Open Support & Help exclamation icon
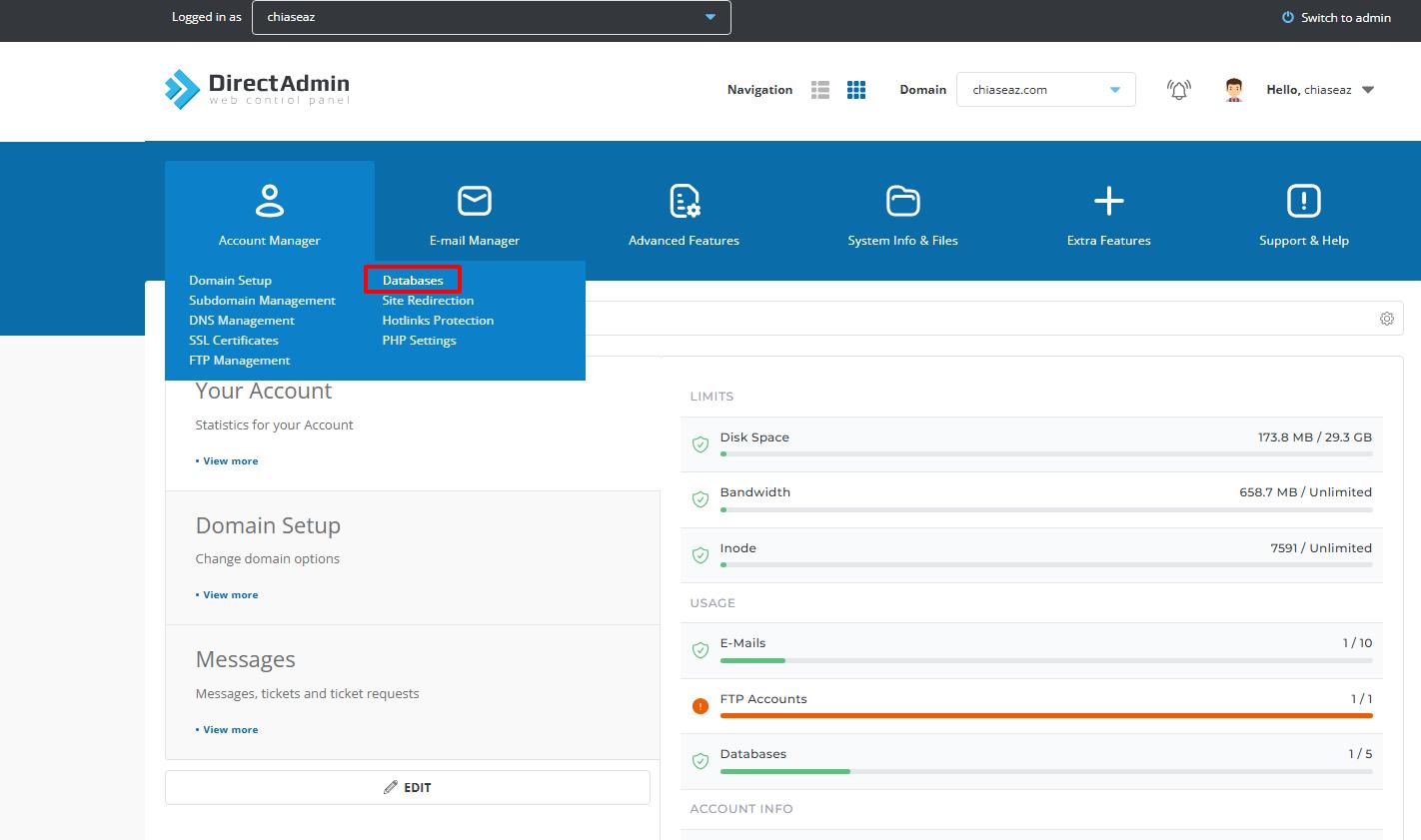Viewport: 1421px width, 840px height. (x=1303, y=201)
